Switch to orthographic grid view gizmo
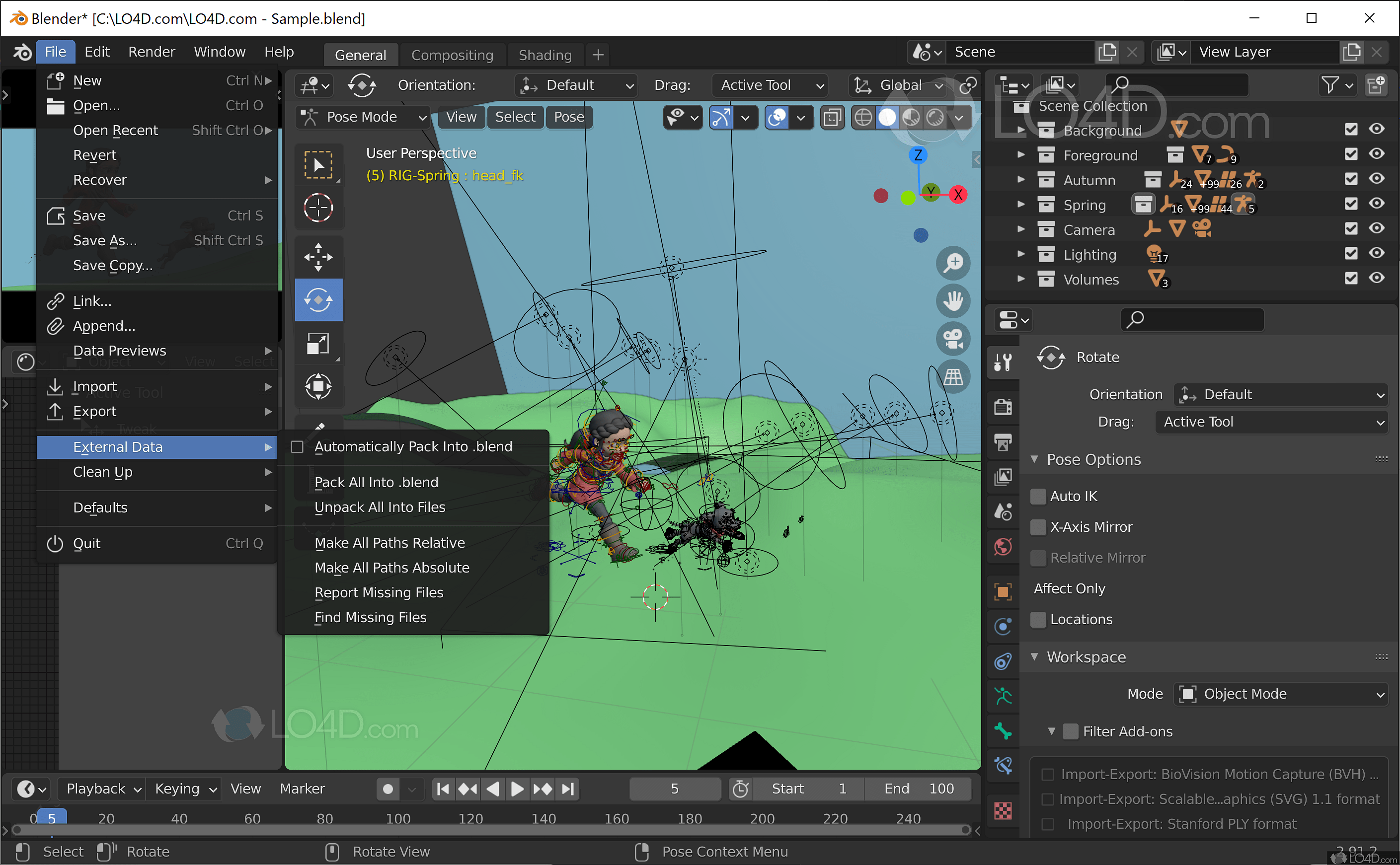This screenshot has width=1400, height=865. (x=953, y=376)
